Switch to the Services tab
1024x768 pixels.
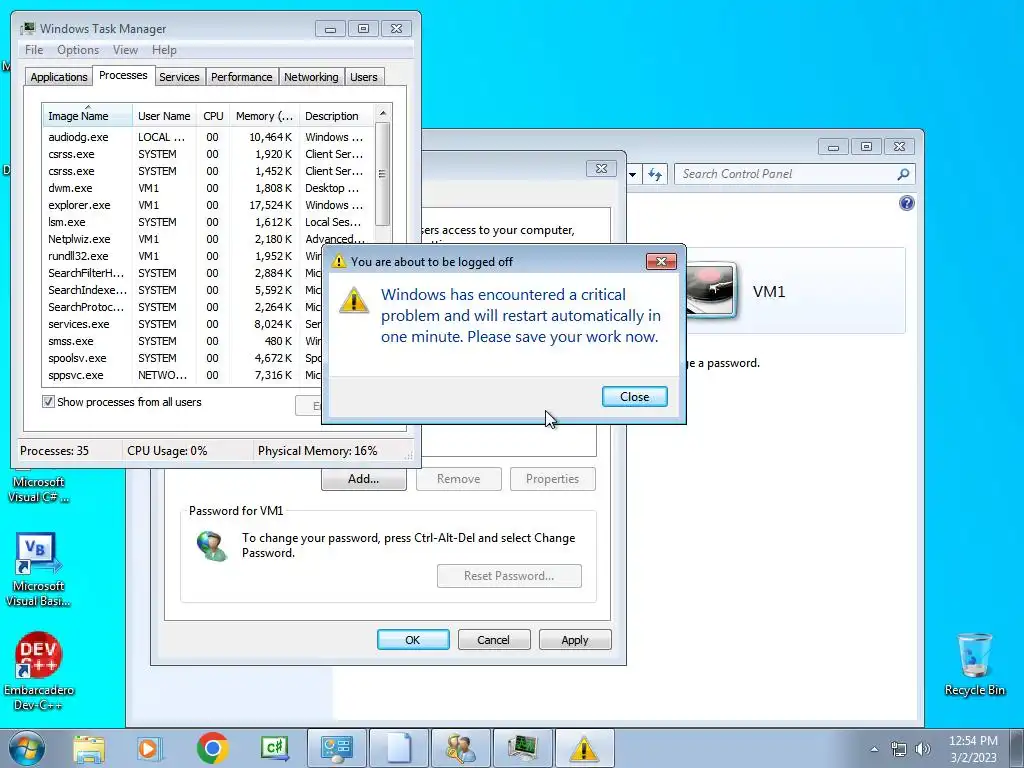(179, 77)
